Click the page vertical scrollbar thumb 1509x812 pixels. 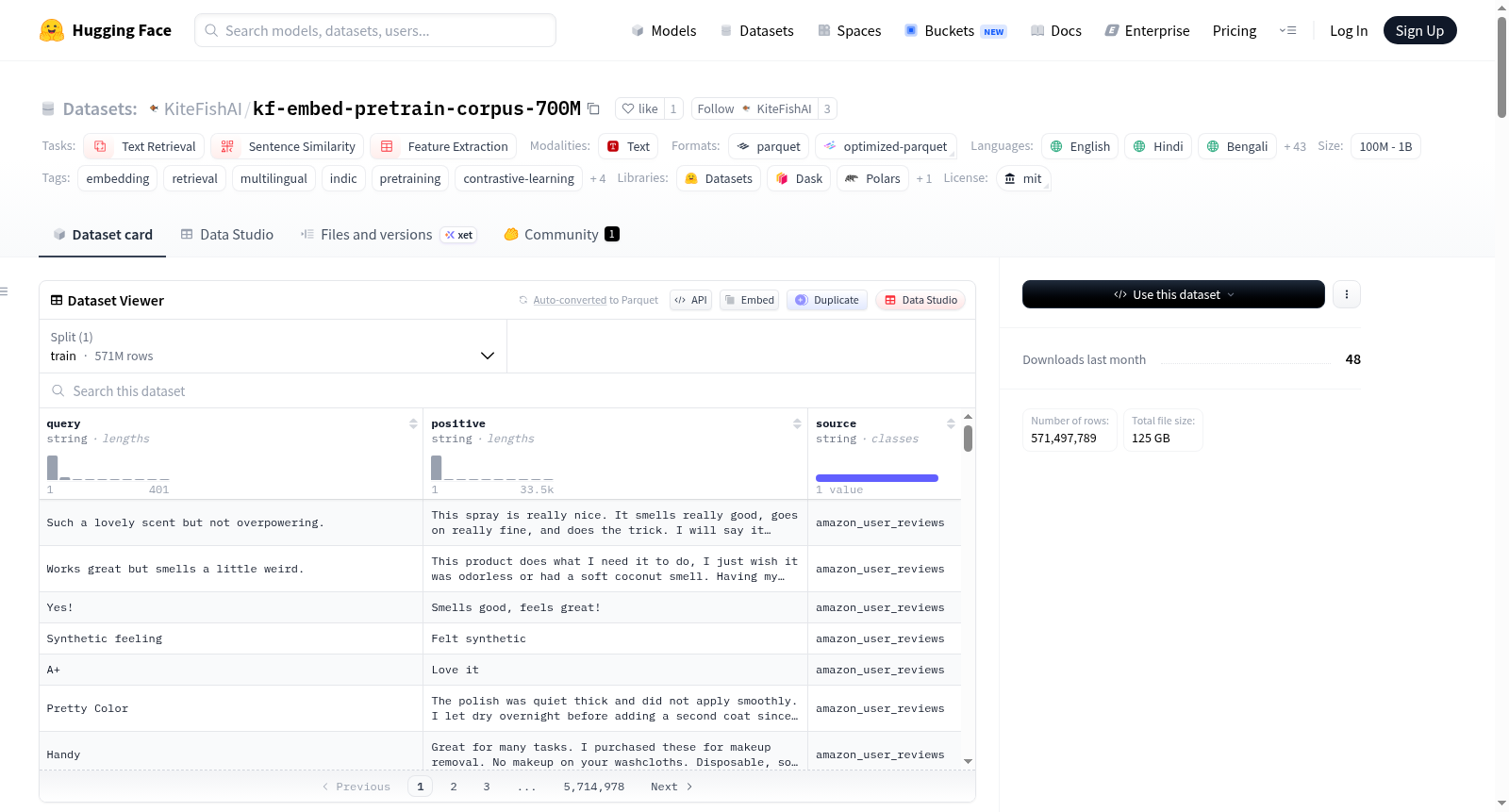1501,66
